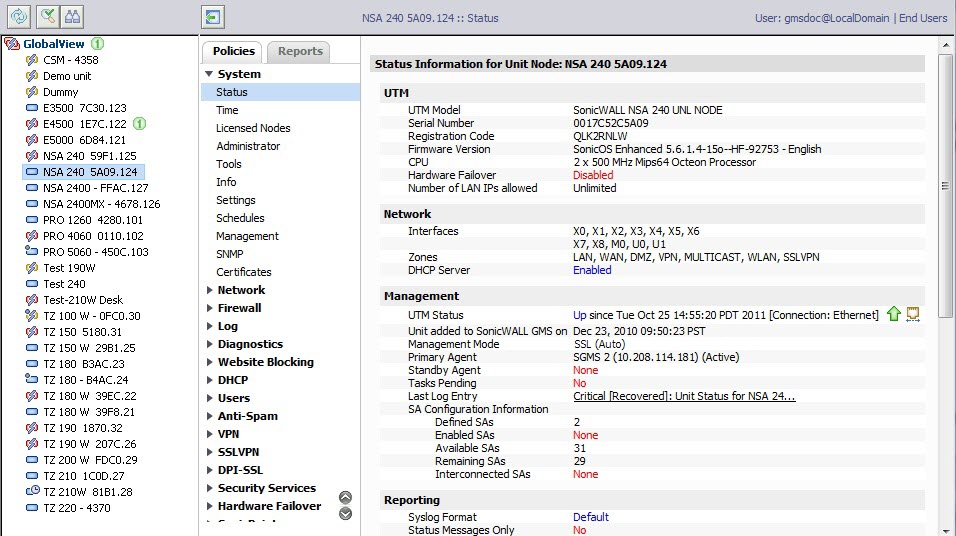Viewport: 956px width, 536px height.
Task: Click the icon beside NSA 2400 - FFAC.127
Action: tap(32, 188)
